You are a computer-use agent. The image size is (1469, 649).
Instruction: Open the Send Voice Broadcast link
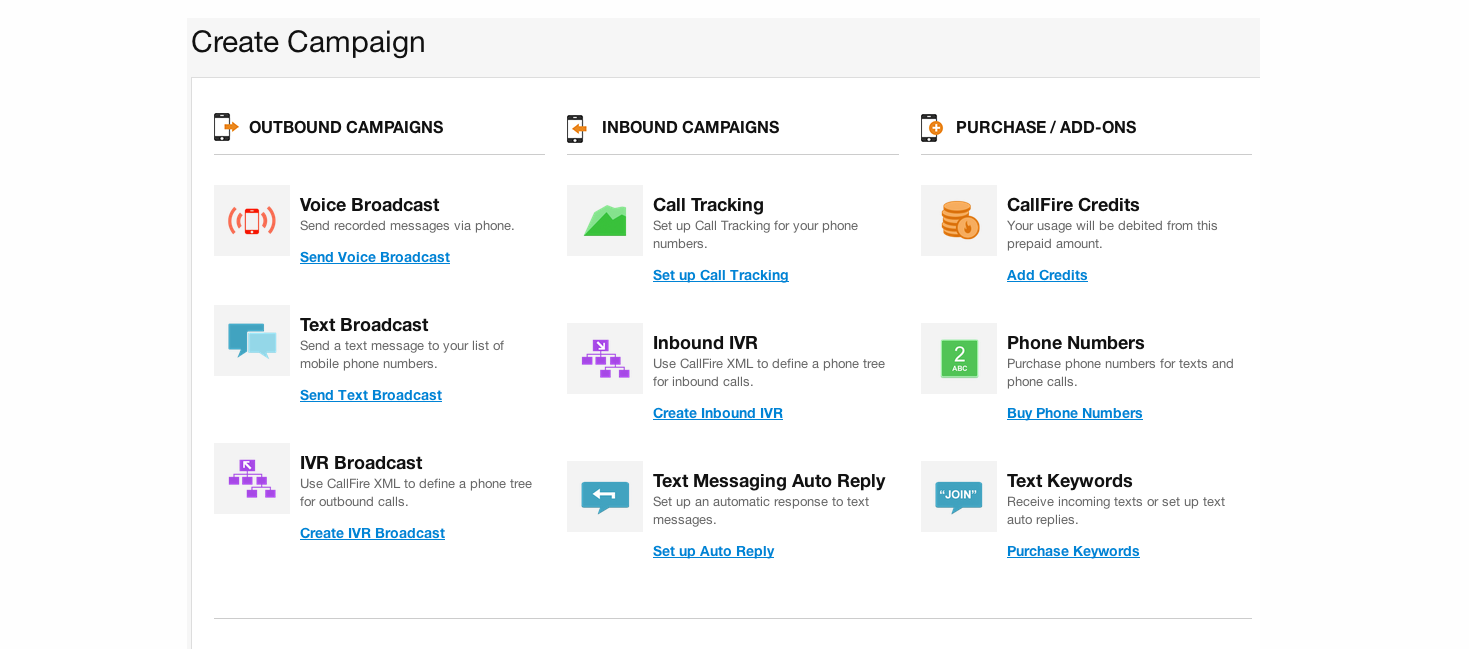point(375,257)
